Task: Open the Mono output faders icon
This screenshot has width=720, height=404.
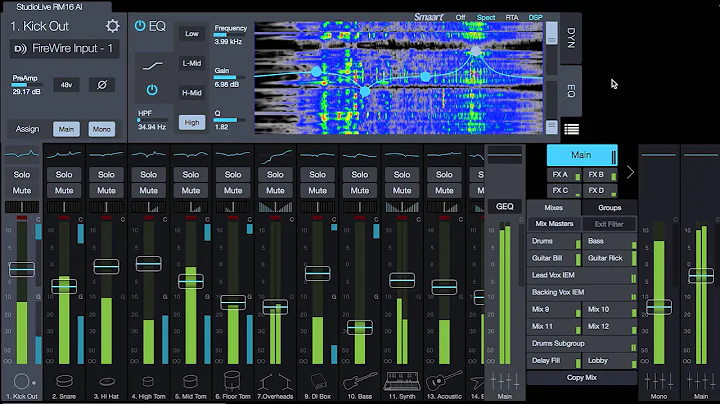Action: click(x=659, y=381)
